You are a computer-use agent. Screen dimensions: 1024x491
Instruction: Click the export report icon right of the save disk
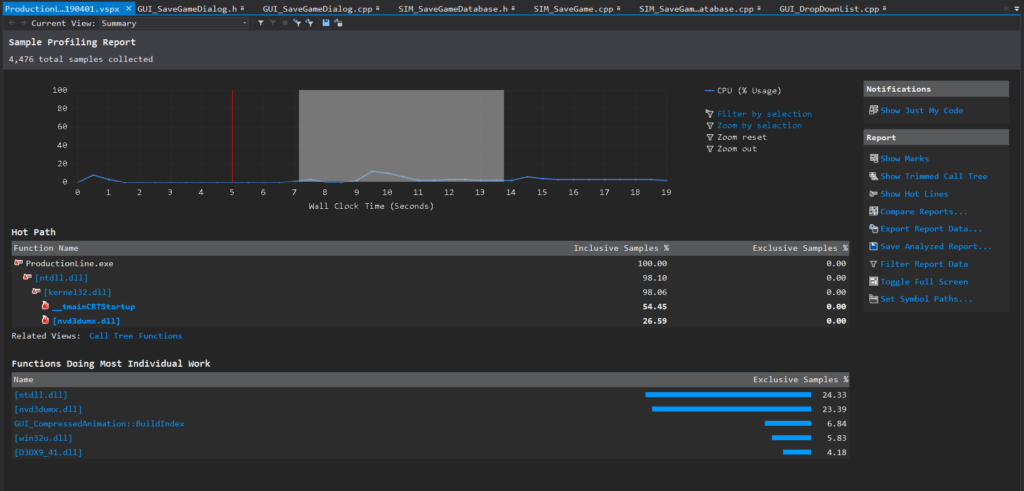(338, 23)
